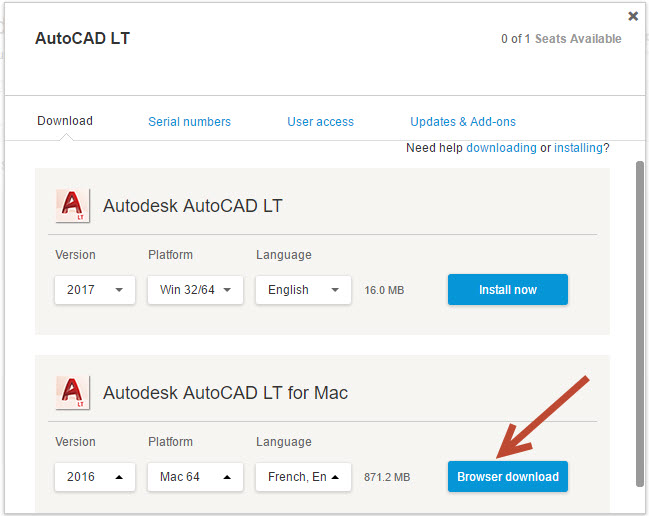Click the Autodesk AutoCAD LT product icon
649x516 pixels.
tap(73, 206)
